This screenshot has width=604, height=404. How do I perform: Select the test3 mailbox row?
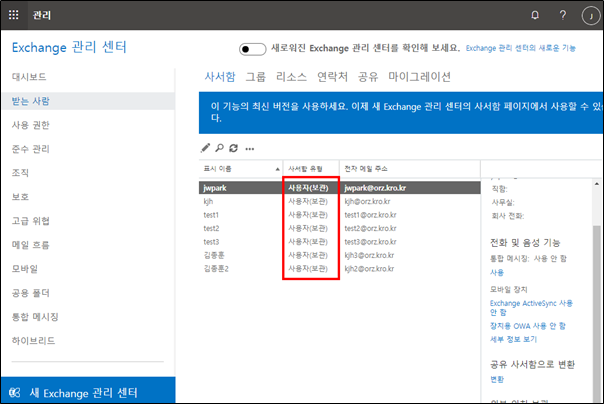pos(339,242)
